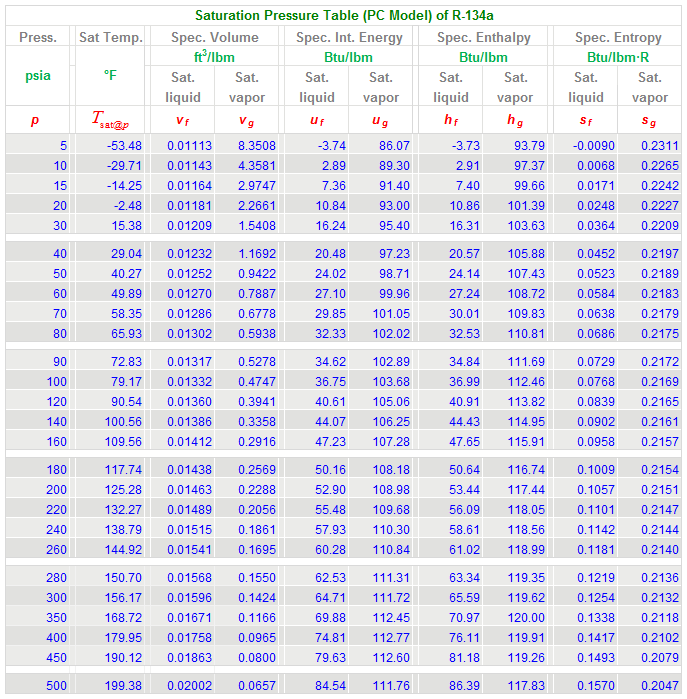
Task: Click the 'Spec. Volume' header
Action: [x=214, y=37]
